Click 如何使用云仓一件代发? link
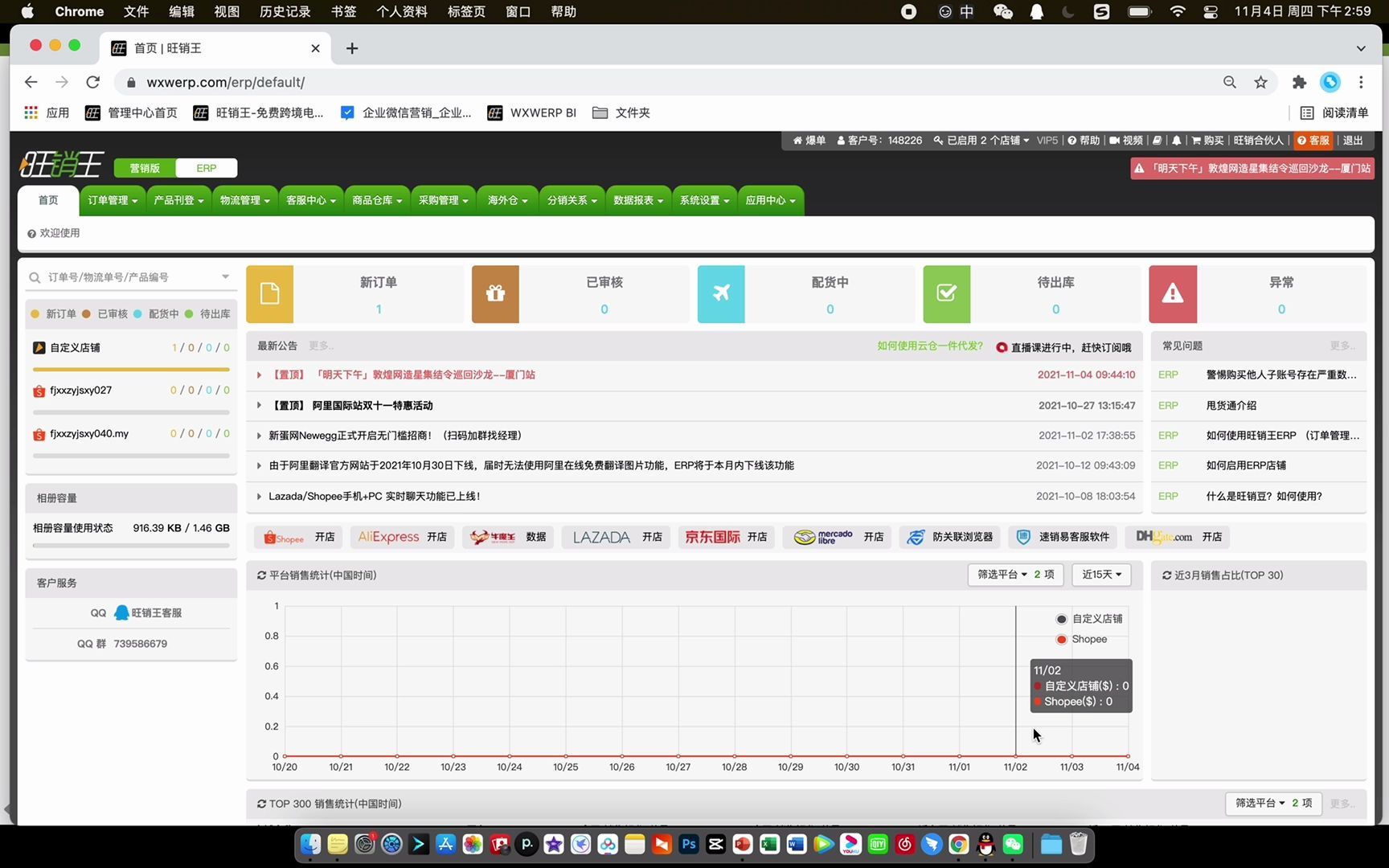 [x=930, y=346]
